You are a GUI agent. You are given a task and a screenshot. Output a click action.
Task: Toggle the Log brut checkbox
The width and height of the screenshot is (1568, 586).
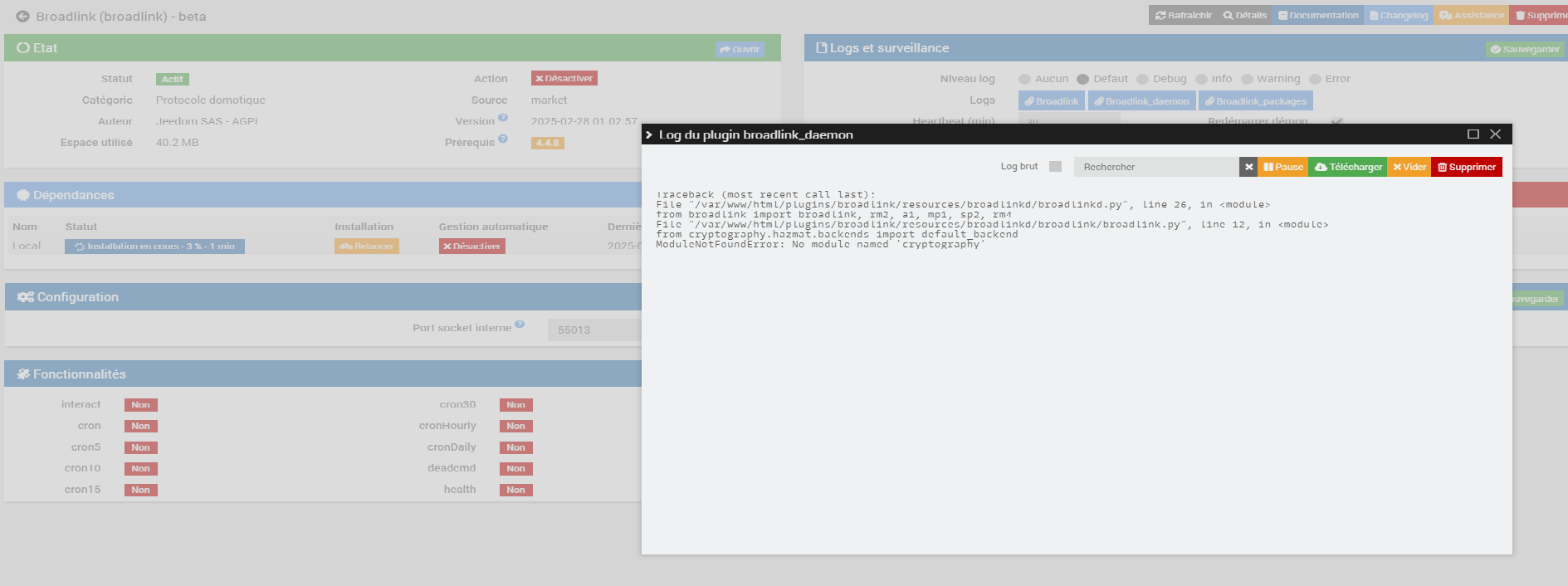(1055, 166)
